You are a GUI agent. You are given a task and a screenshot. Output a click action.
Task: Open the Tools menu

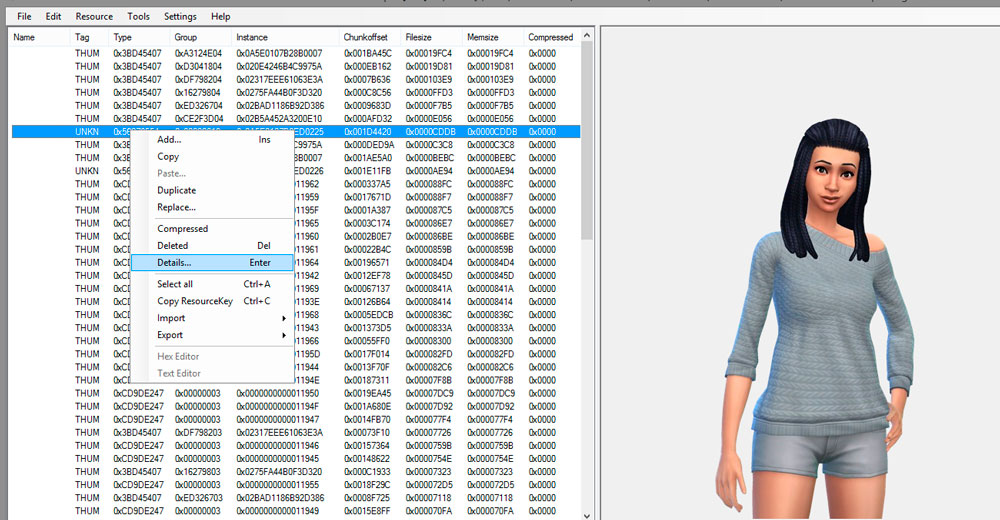click(x=138, y=16)
